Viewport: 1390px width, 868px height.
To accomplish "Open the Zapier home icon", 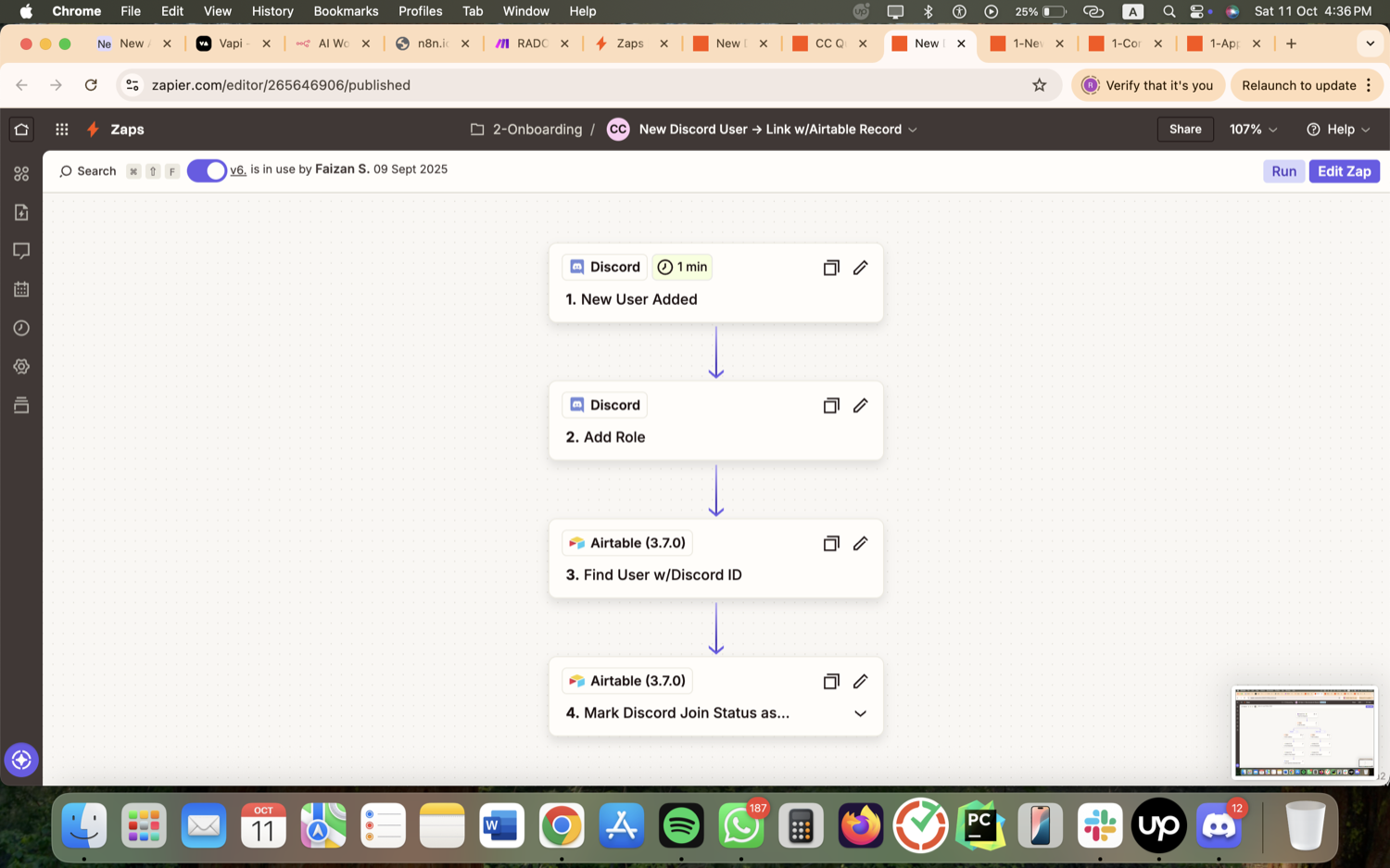I will click(x=21, y=130).
